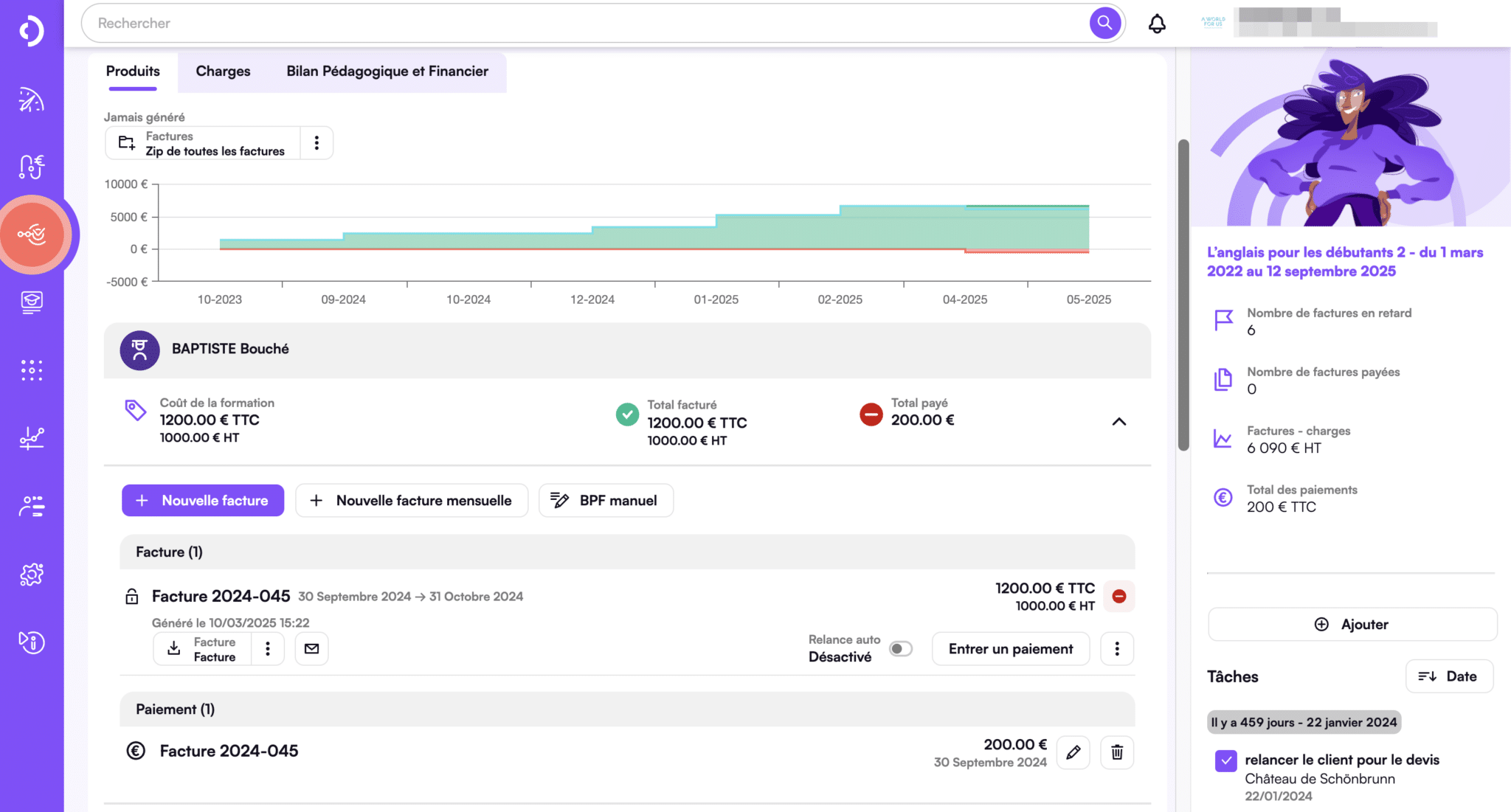
Task: Open options next to Zip de toutes les factures
Action: click(317, 143)
